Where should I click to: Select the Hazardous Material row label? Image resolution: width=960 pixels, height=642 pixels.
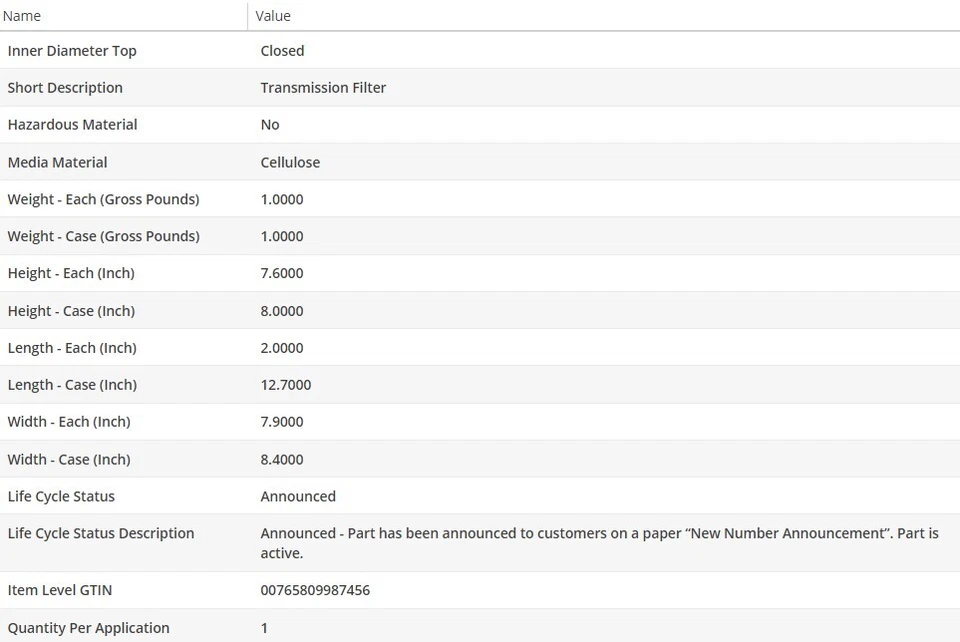72,125
